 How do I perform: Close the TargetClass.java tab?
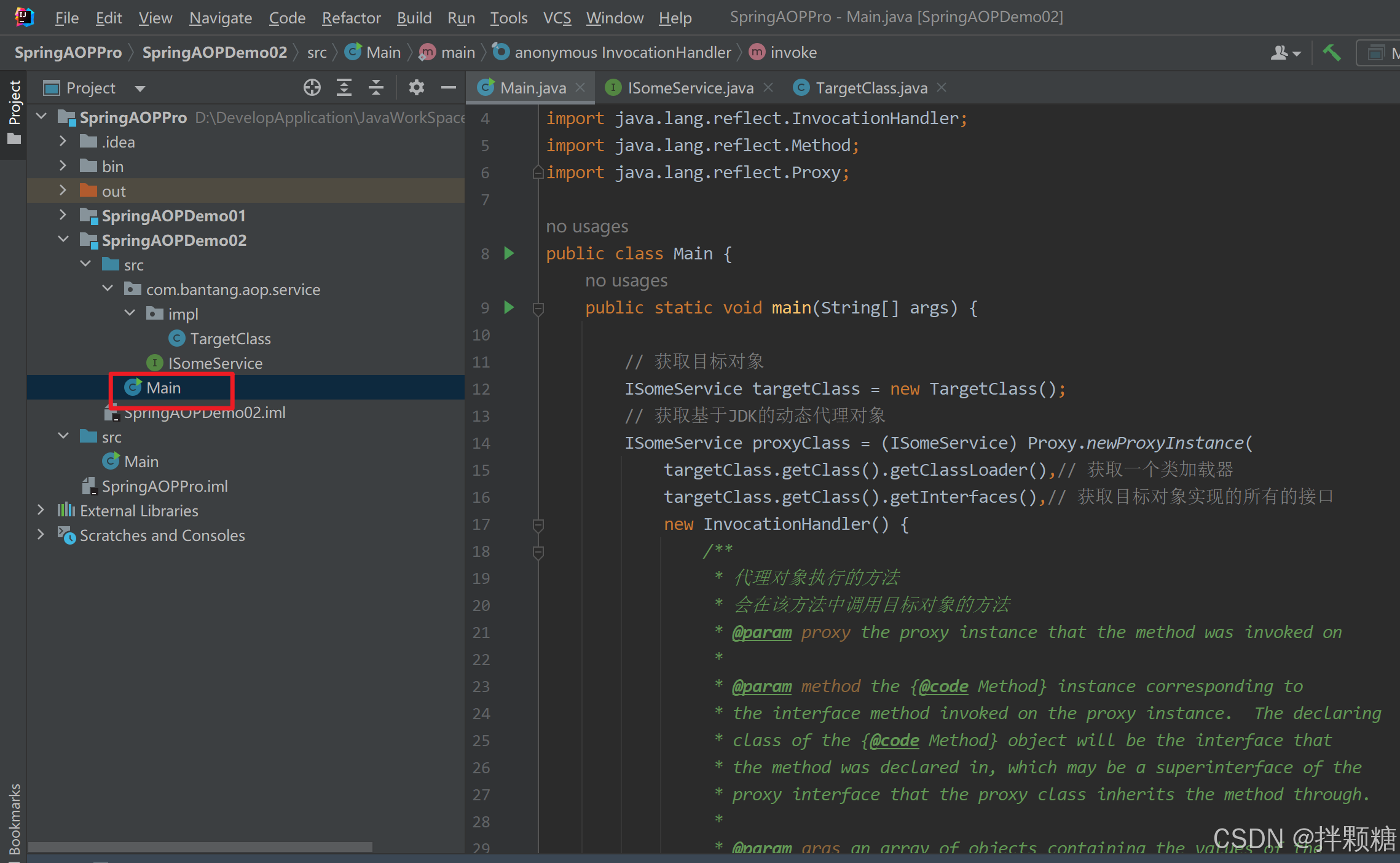942,88
